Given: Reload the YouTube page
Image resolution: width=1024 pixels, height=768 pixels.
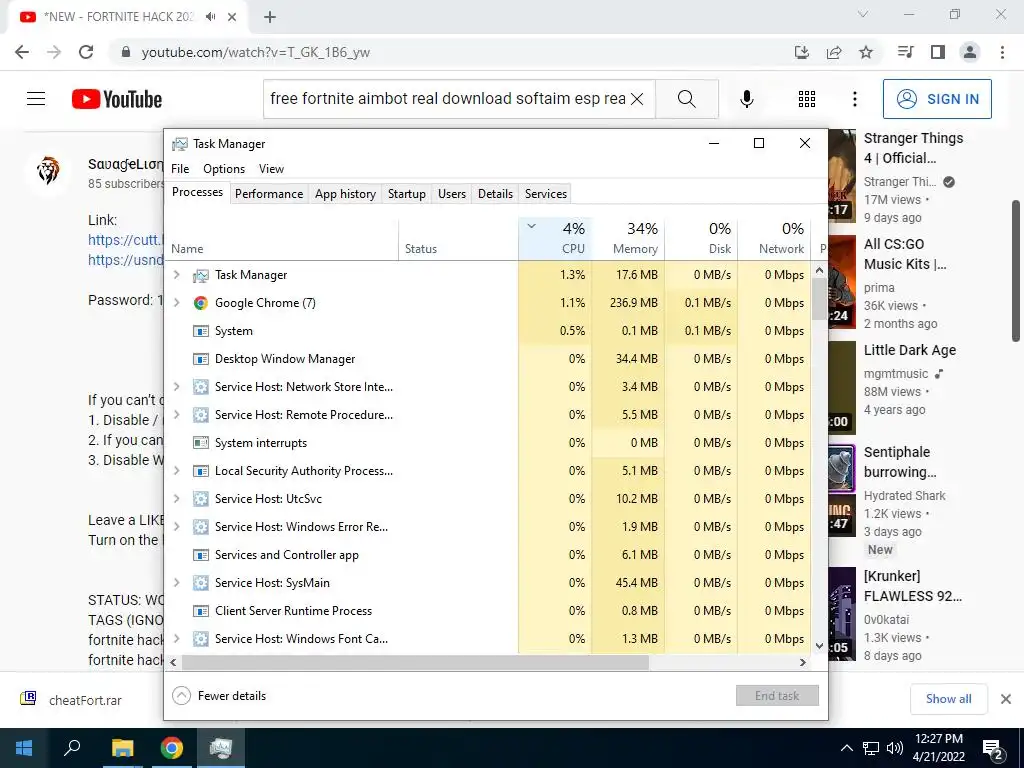Looking at the screenshot, I should coord(86,52).
